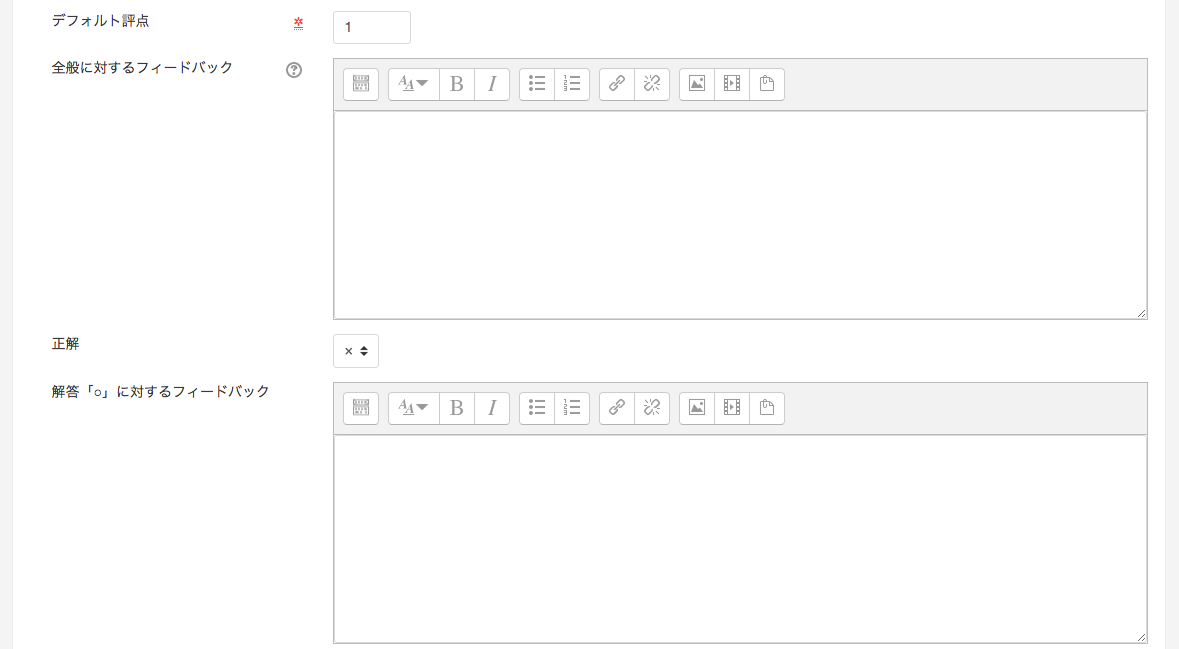Click inside the 解答「○」に対するフィードバック text area
Screen dimensions: 1179x649
740,539
